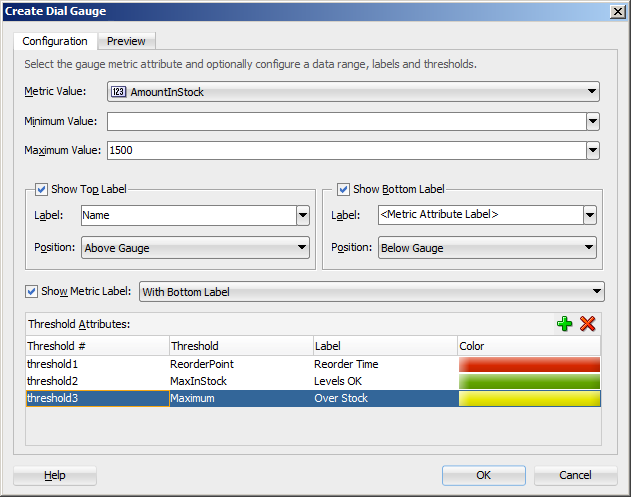Open the Above Gauge position dropdown
The image size is (631, 497).
195,247
